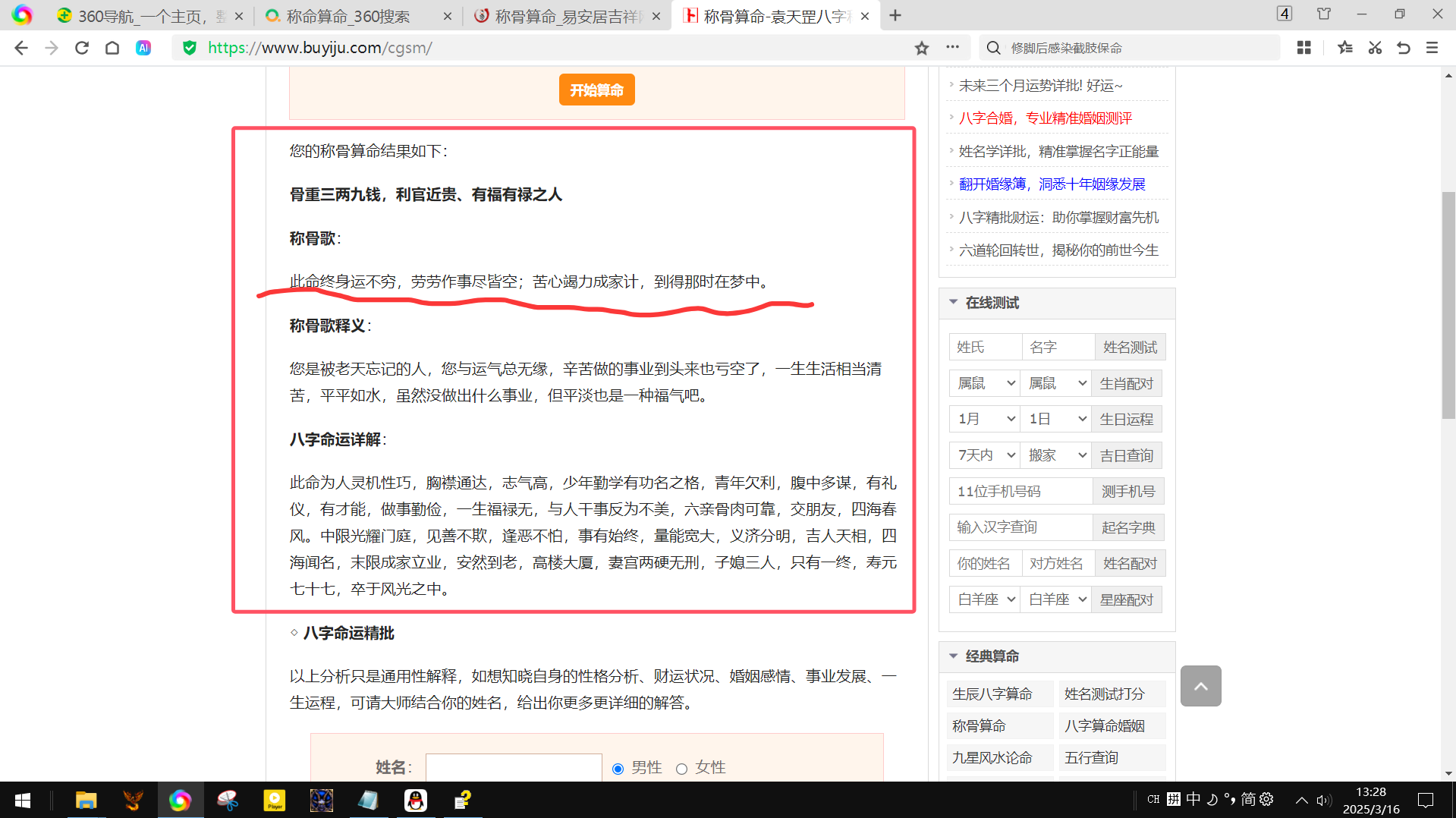
Task: Click the 测手机号 button
Action: tap(1128, 491)
